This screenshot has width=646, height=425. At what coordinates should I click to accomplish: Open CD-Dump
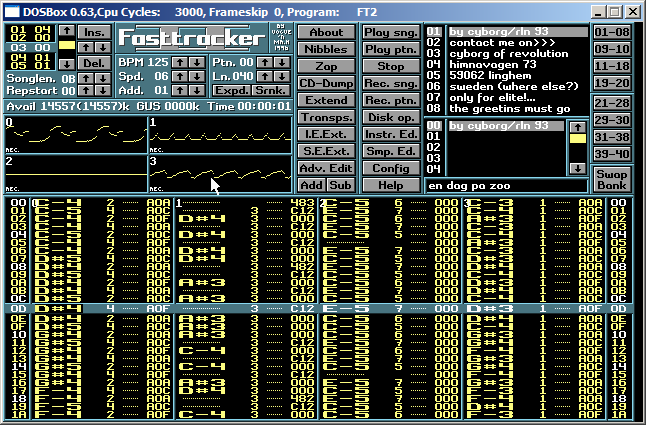[326, 83]
